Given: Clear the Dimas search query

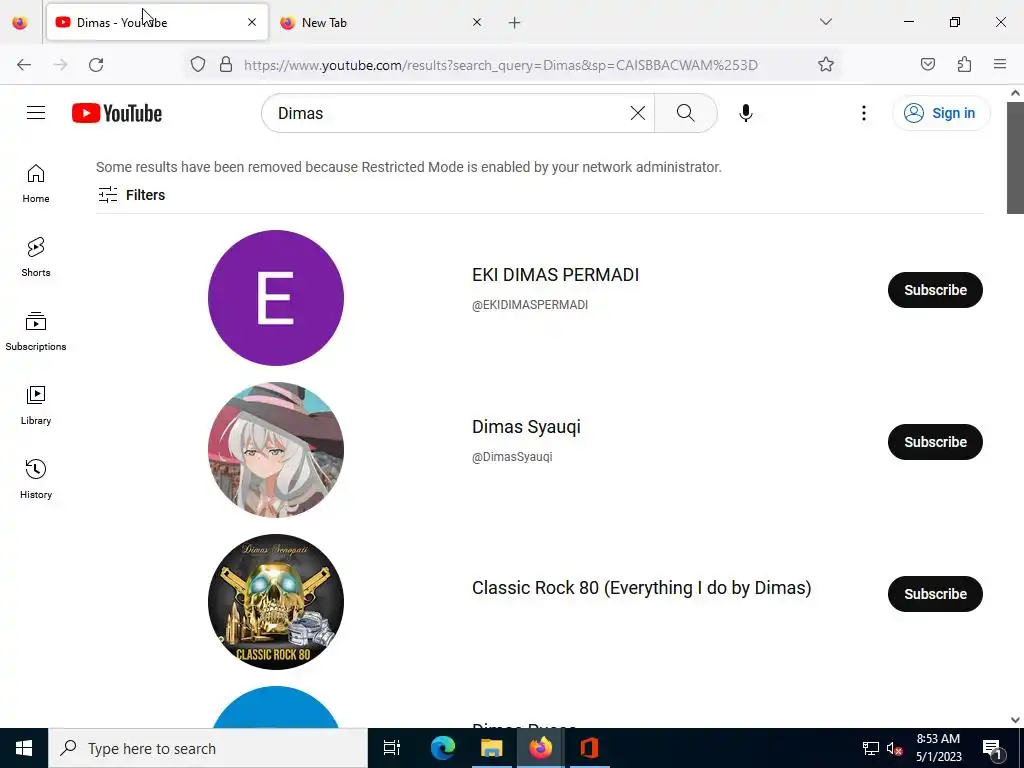Looking at the screenshot, I should pos(637,113).
